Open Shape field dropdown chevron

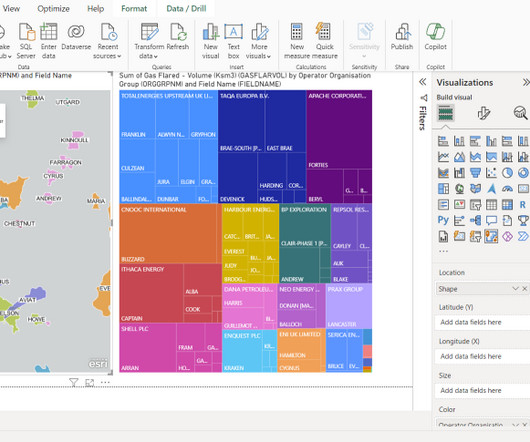(515, 289)
